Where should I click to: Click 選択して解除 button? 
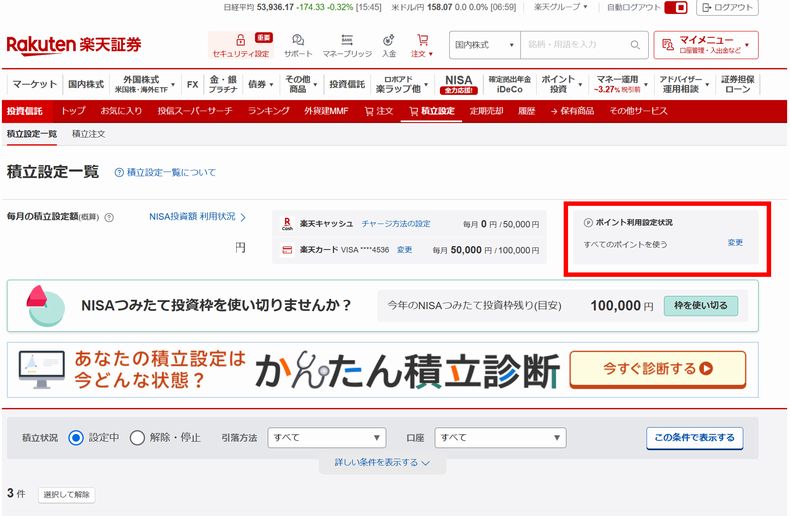click(67, 495)
